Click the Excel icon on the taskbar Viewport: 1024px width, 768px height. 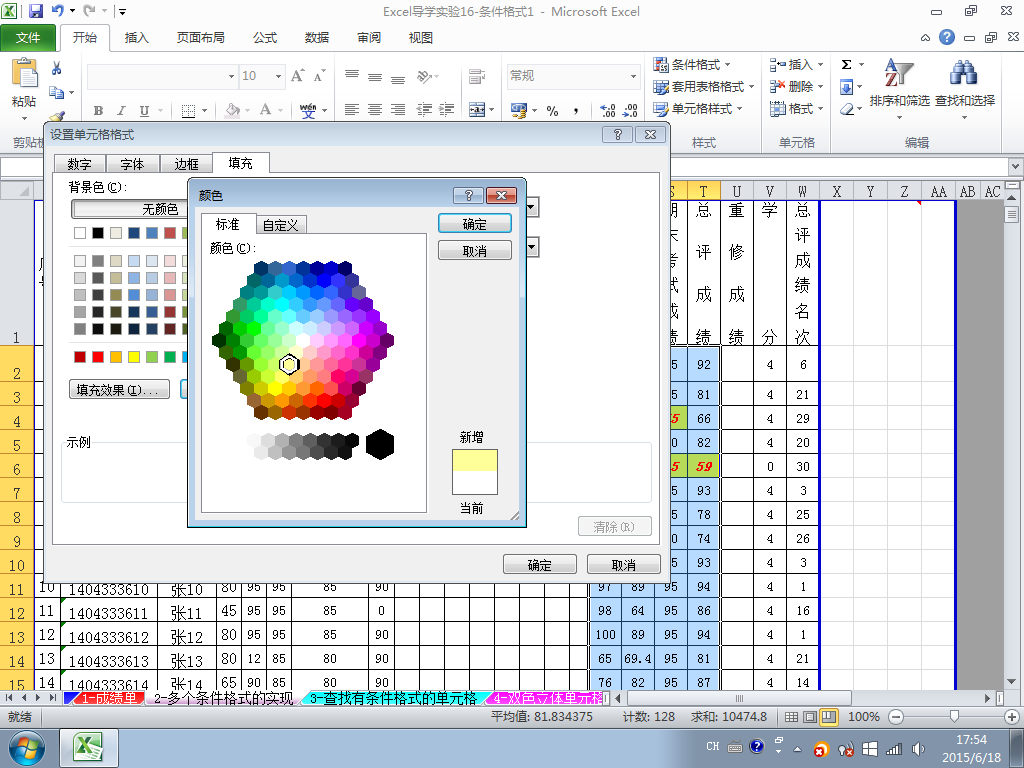click(90, 747)
